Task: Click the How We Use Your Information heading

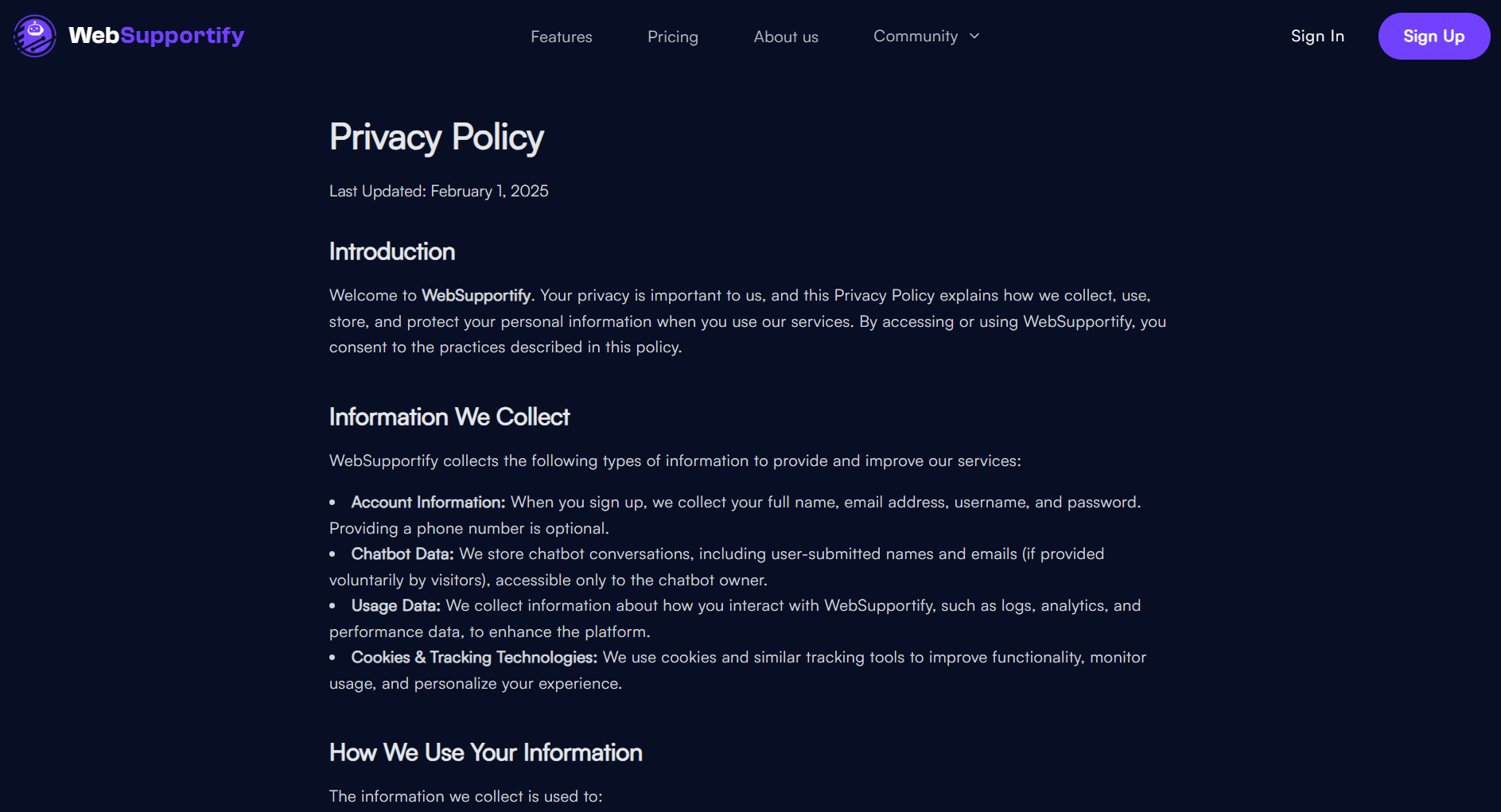Action: point(485,752)
